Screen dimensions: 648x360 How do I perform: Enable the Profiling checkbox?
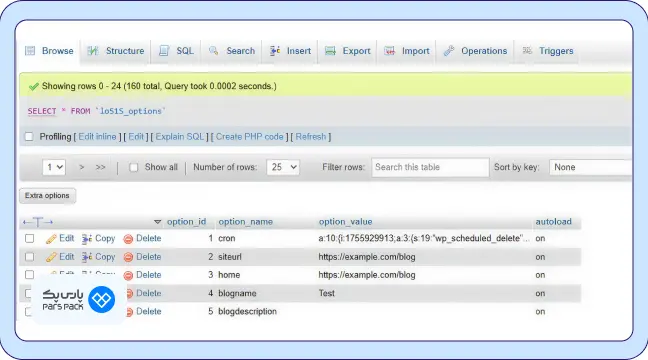[29, 136]
